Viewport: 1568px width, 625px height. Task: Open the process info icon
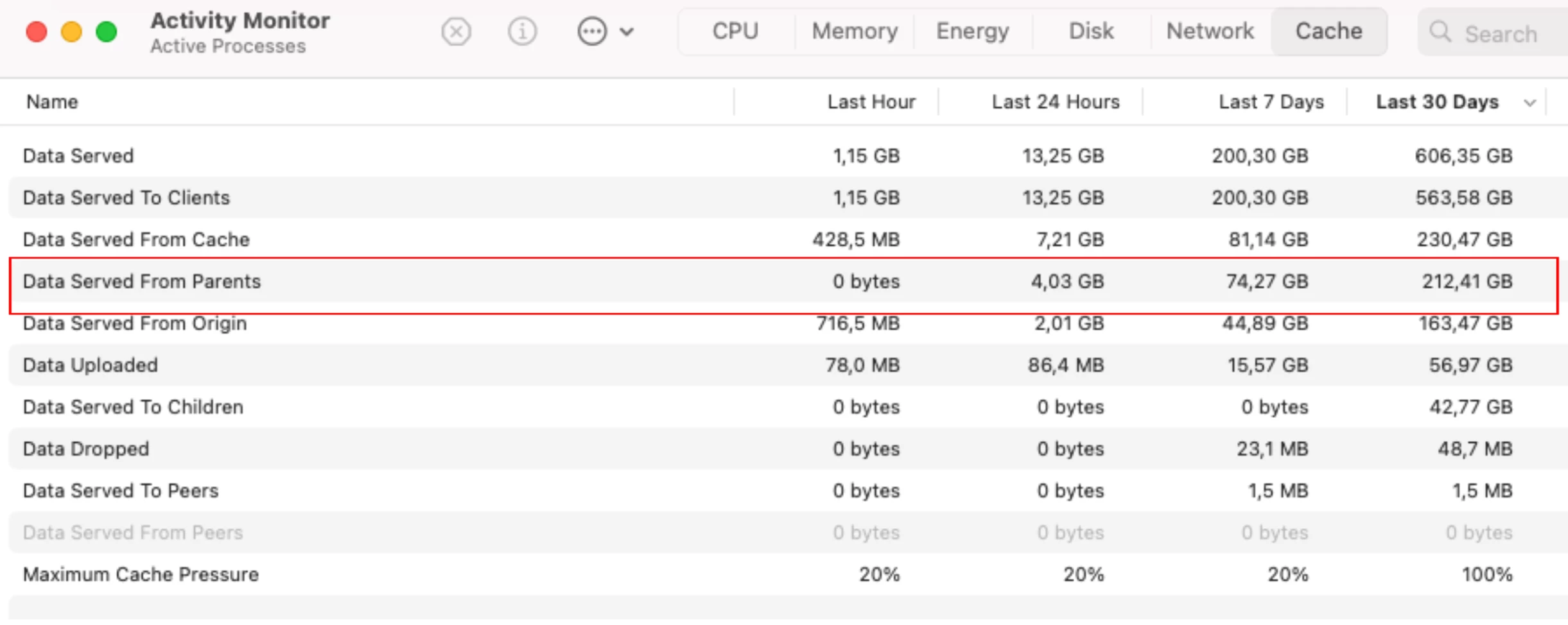click(x=522, y=31)
